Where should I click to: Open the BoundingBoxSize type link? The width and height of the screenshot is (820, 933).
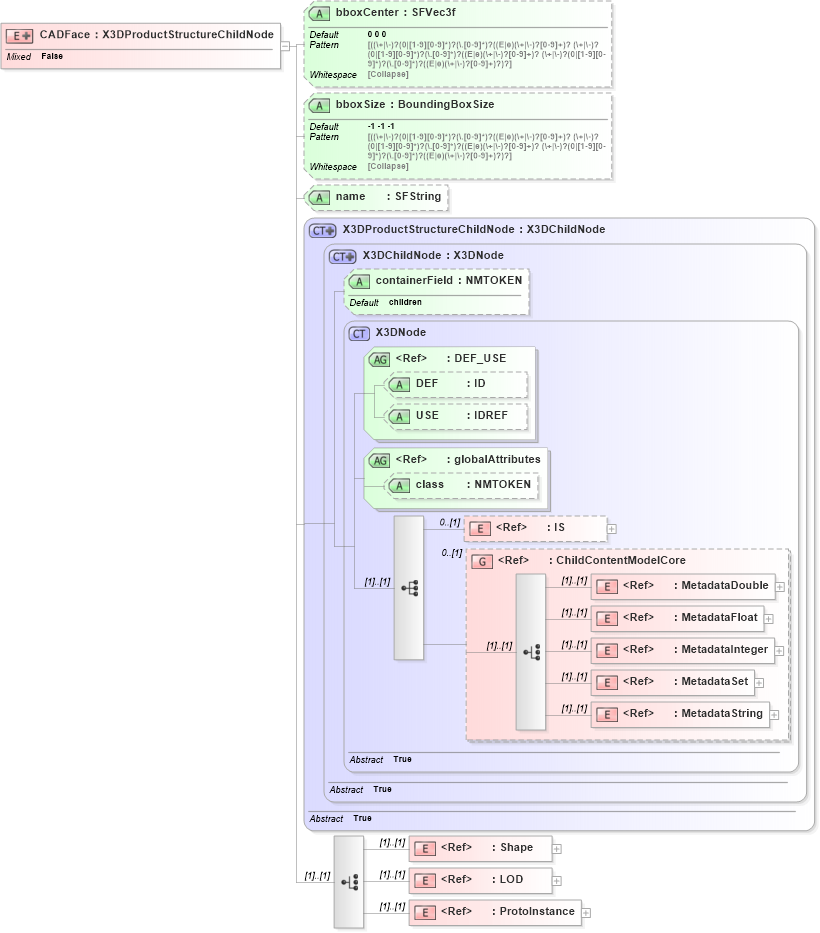[x=446, y=105]
